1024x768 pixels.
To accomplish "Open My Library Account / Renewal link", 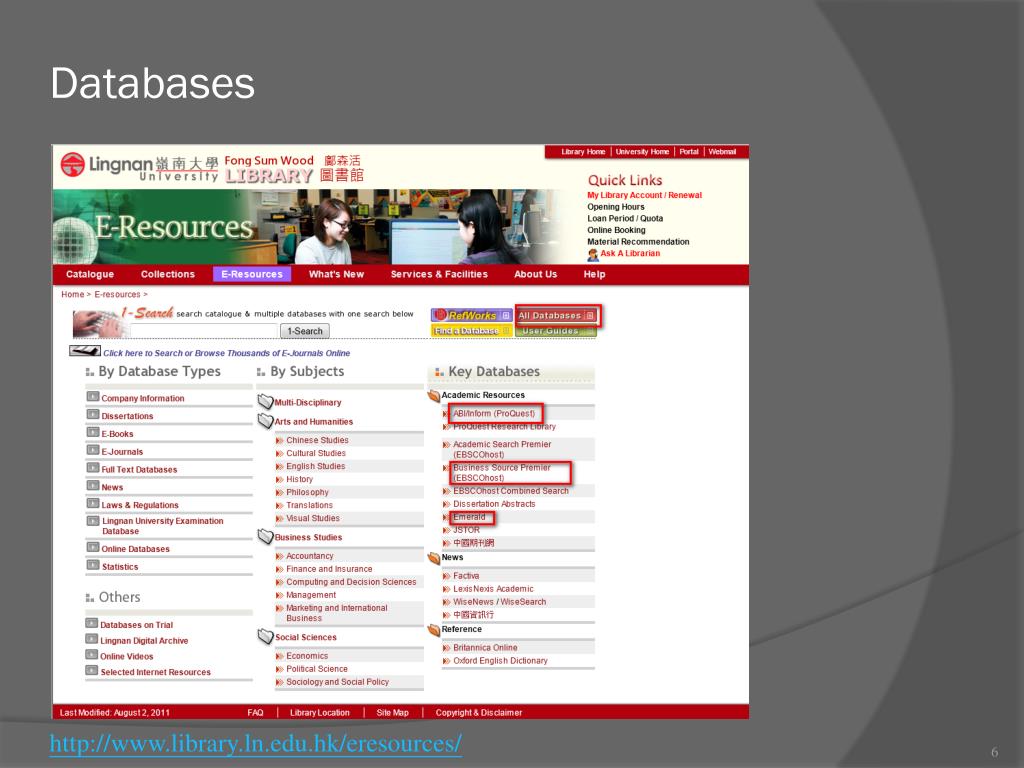I will click(645, 195).
